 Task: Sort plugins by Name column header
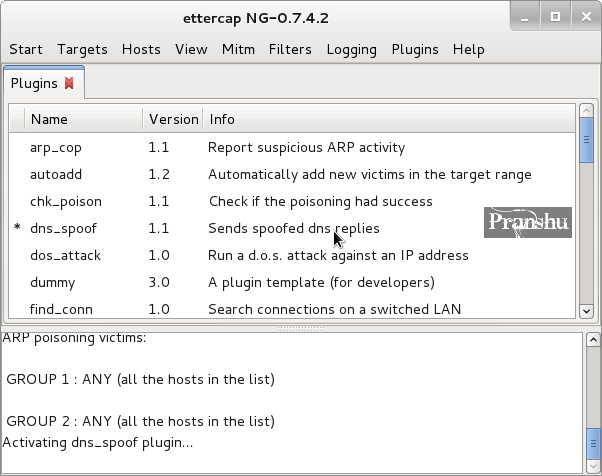[x=84, y=119]
